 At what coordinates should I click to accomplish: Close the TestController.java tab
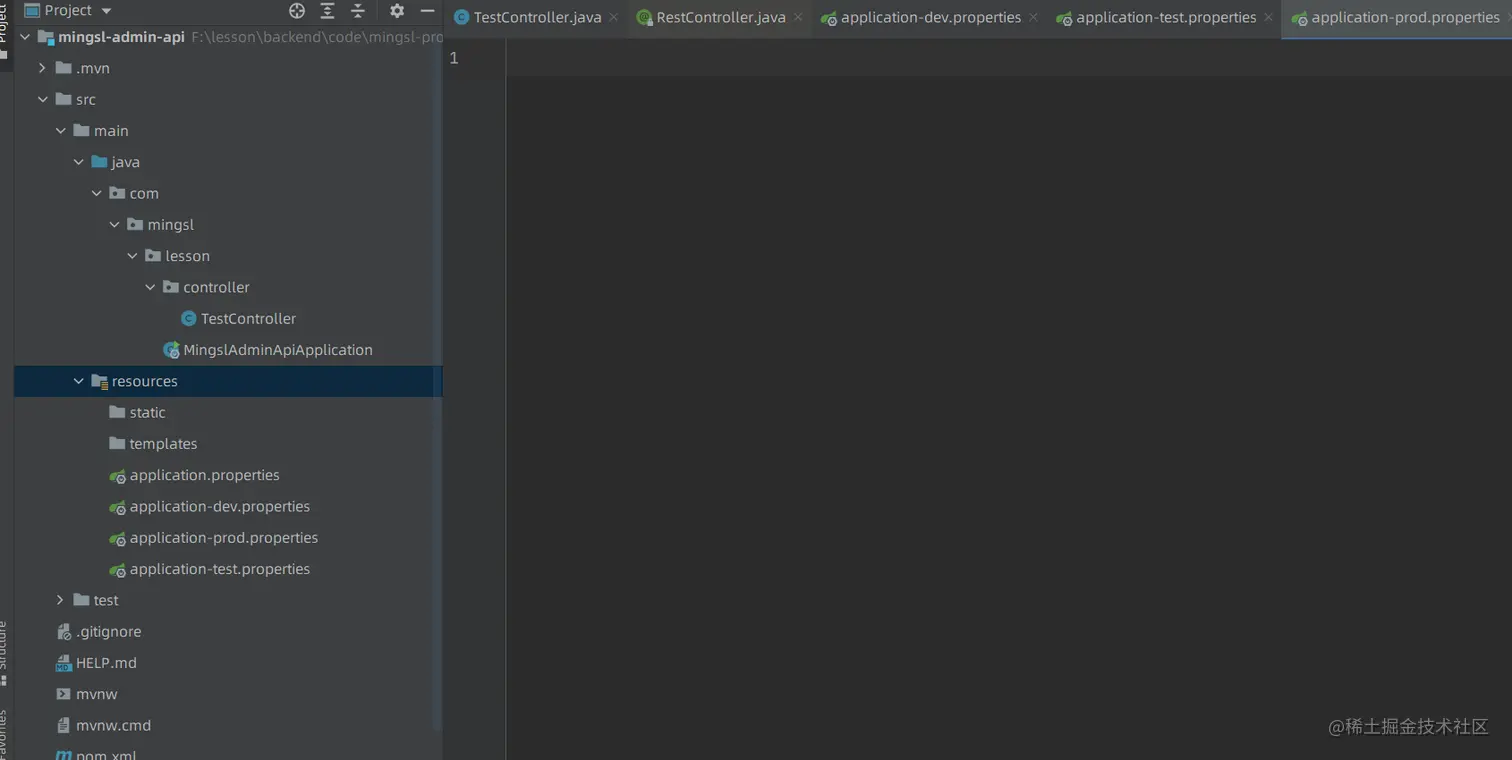click(x=613, y=18)
